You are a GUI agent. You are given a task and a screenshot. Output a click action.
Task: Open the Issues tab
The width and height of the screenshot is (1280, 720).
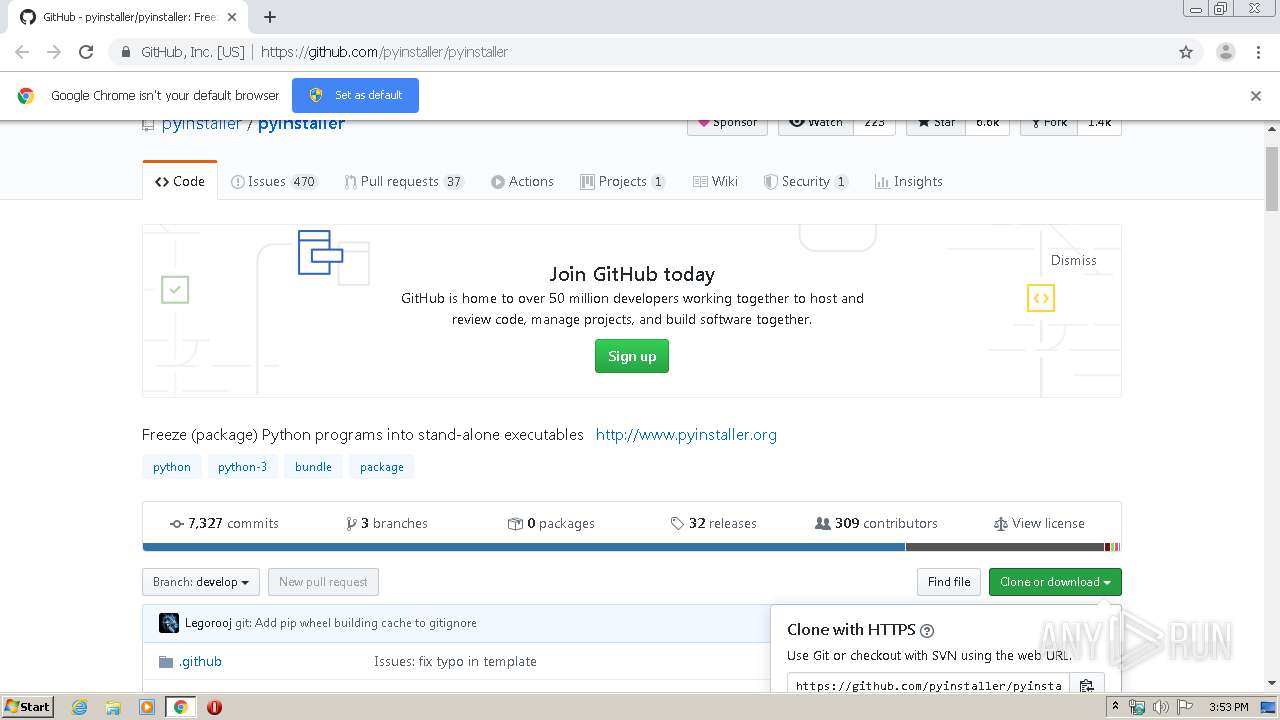pyautogui.click(x=274, y=181)
